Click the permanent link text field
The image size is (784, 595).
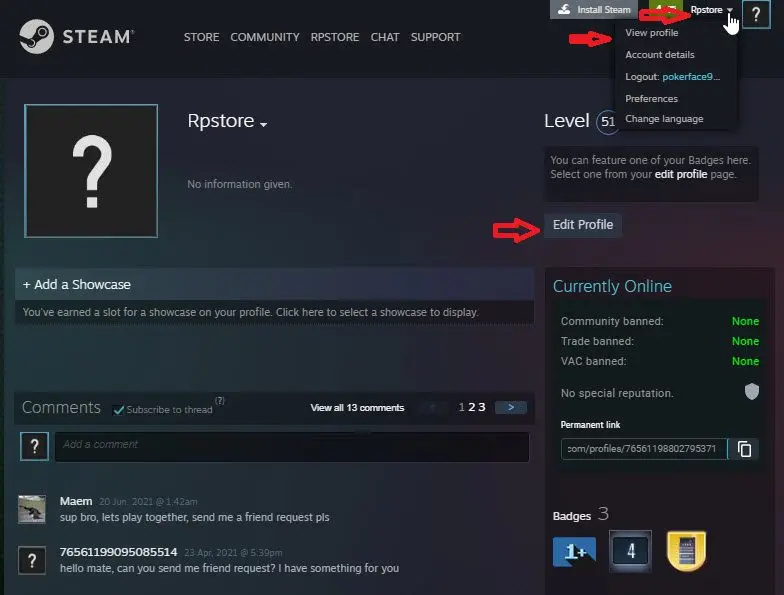click(x=644, y=448)
